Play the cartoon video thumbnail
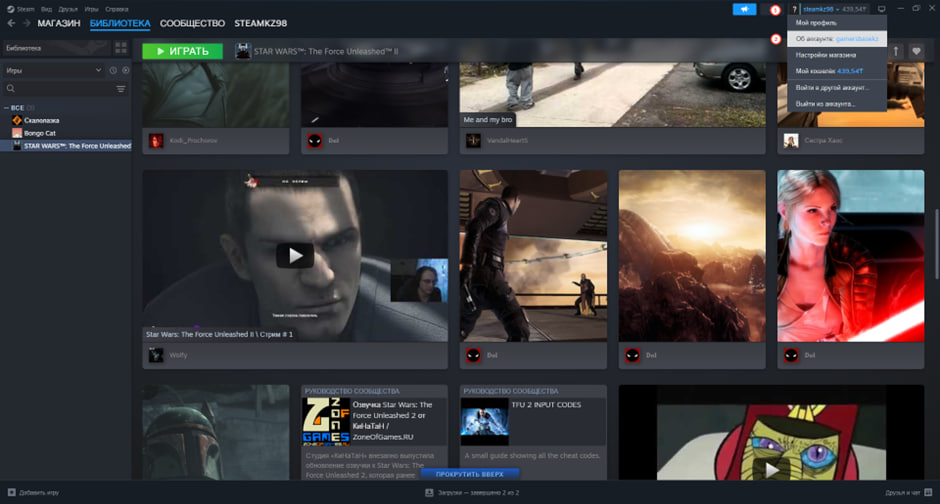940x504 pixels. click(772, 470)
